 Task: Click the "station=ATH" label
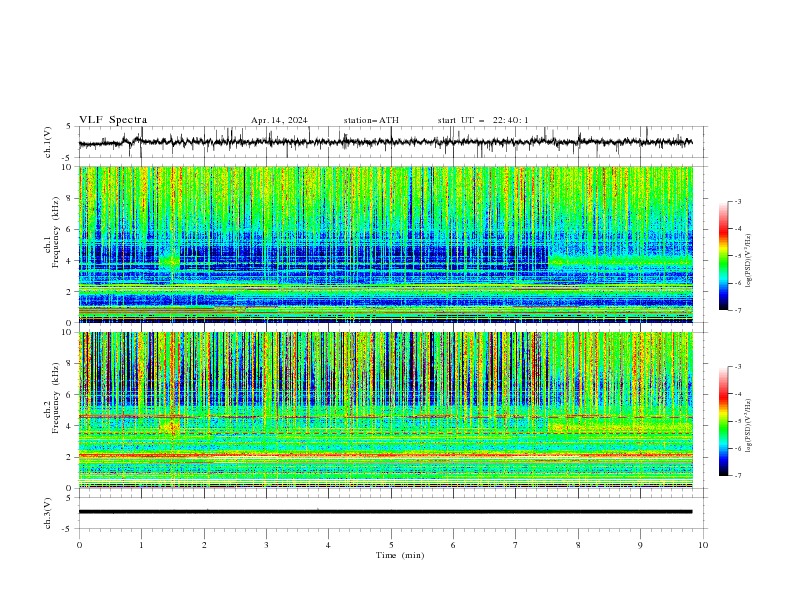click(371, 120)
